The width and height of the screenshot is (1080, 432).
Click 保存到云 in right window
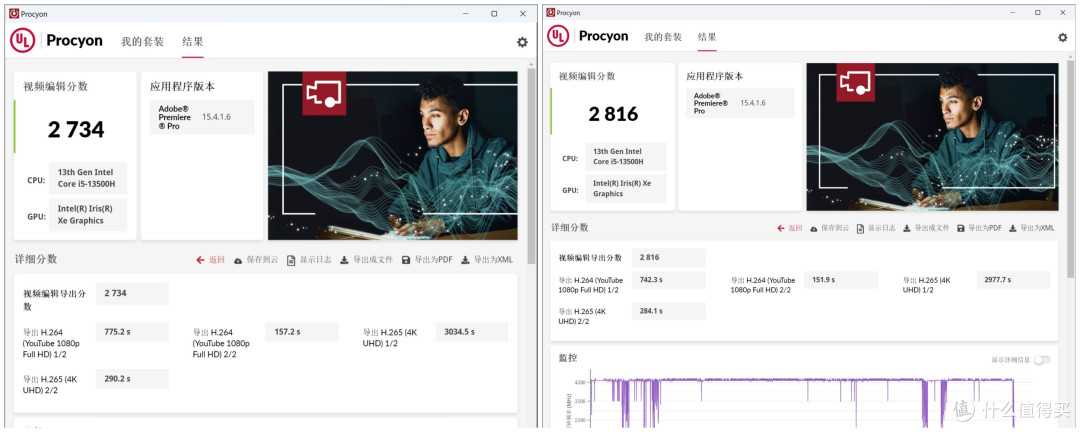[829, 228]
